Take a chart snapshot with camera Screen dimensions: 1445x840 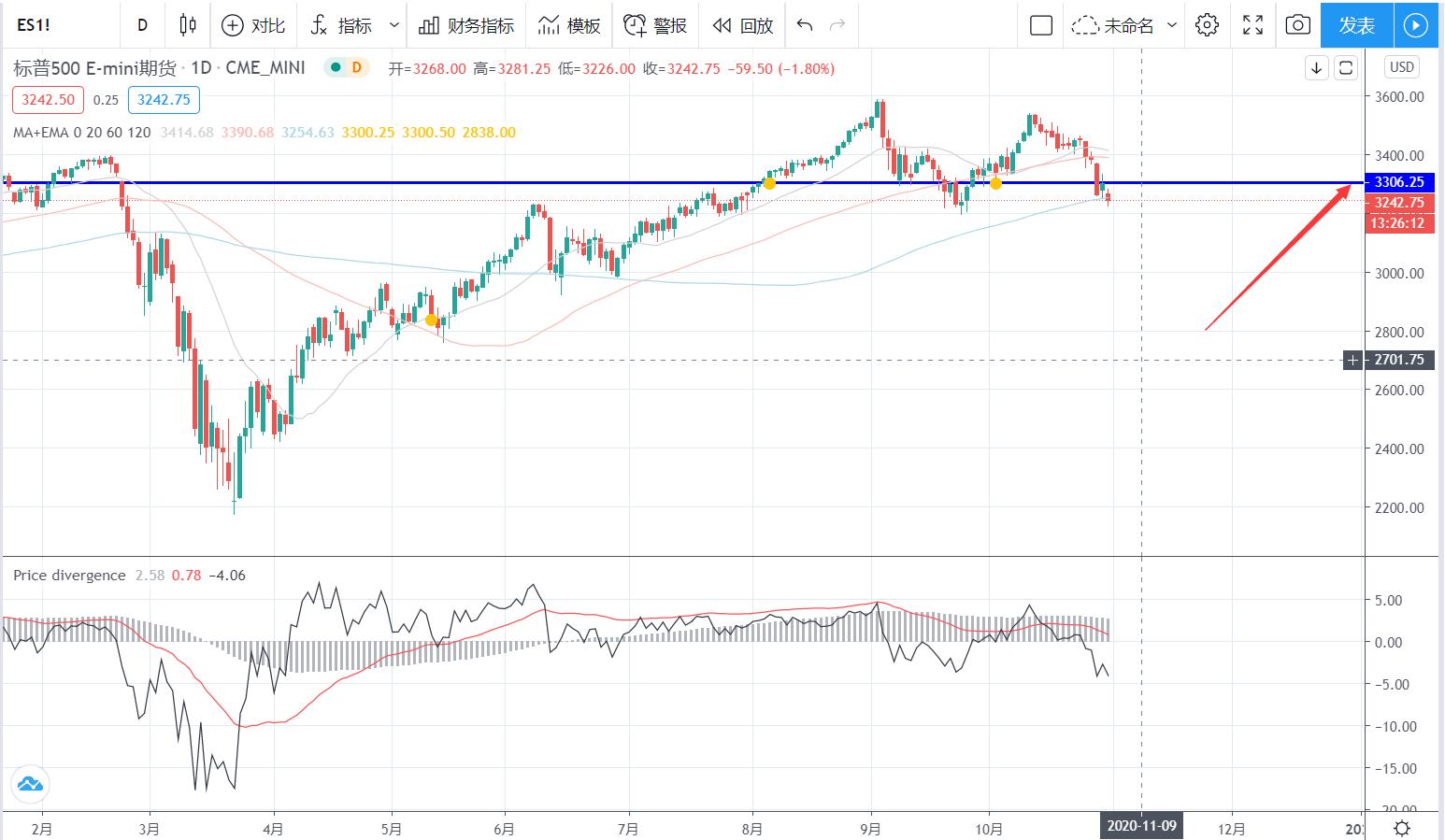1297,25
